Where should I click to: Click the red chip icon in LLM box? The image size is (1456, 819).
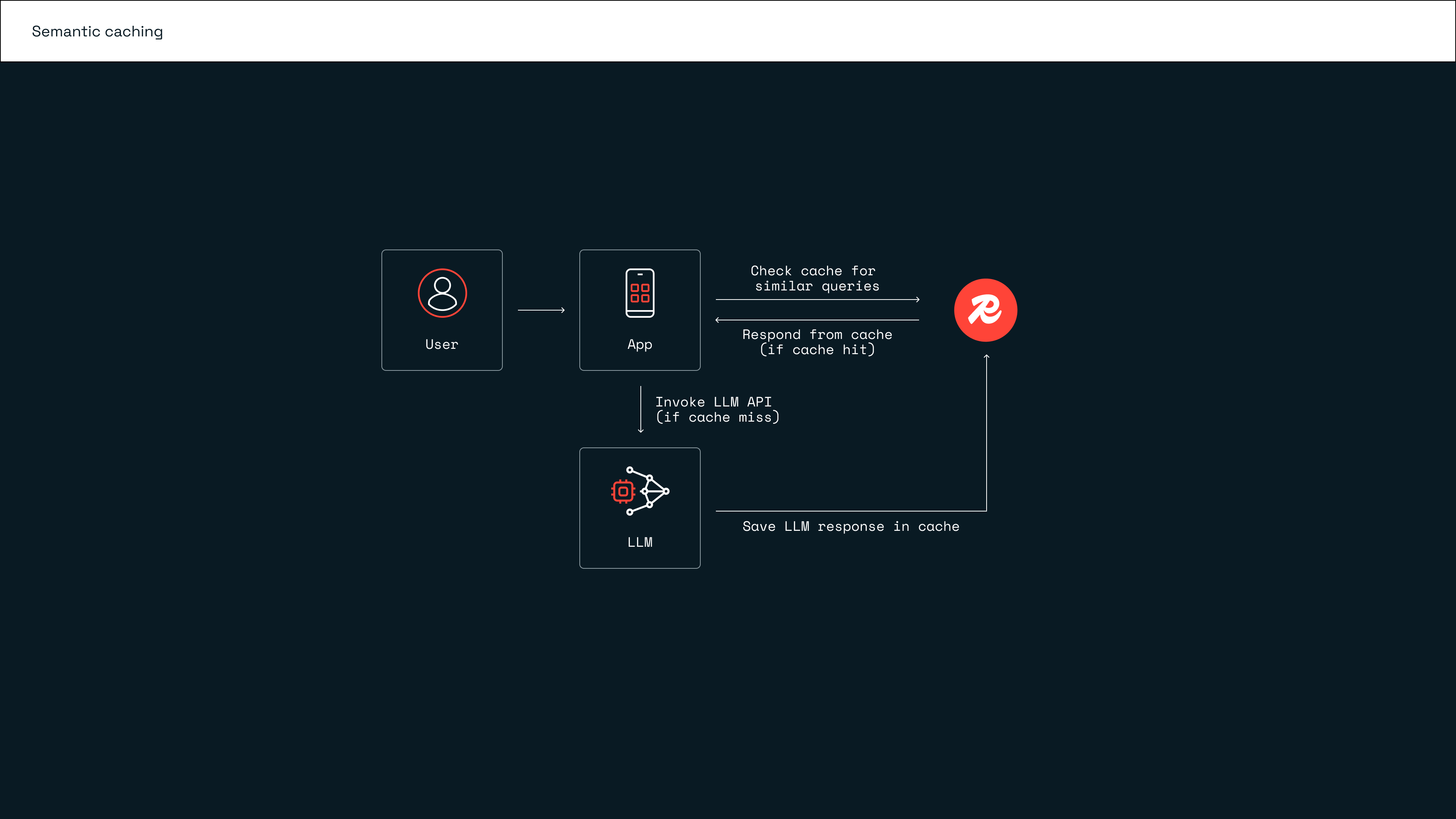point(623,491)
